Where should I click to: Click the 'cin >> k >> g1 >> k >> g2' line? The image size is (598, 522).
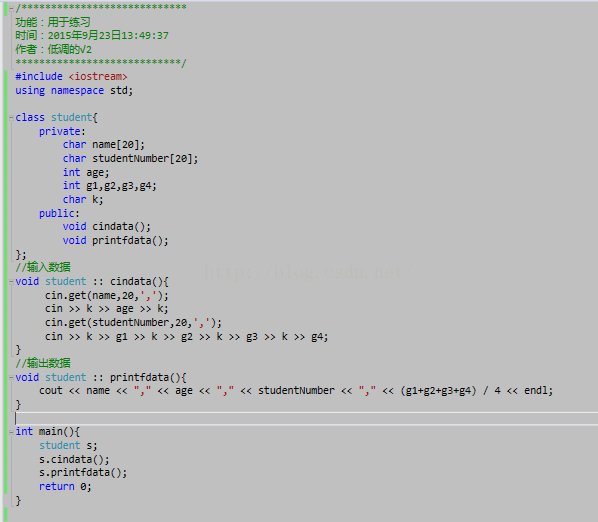coord(186,337)
